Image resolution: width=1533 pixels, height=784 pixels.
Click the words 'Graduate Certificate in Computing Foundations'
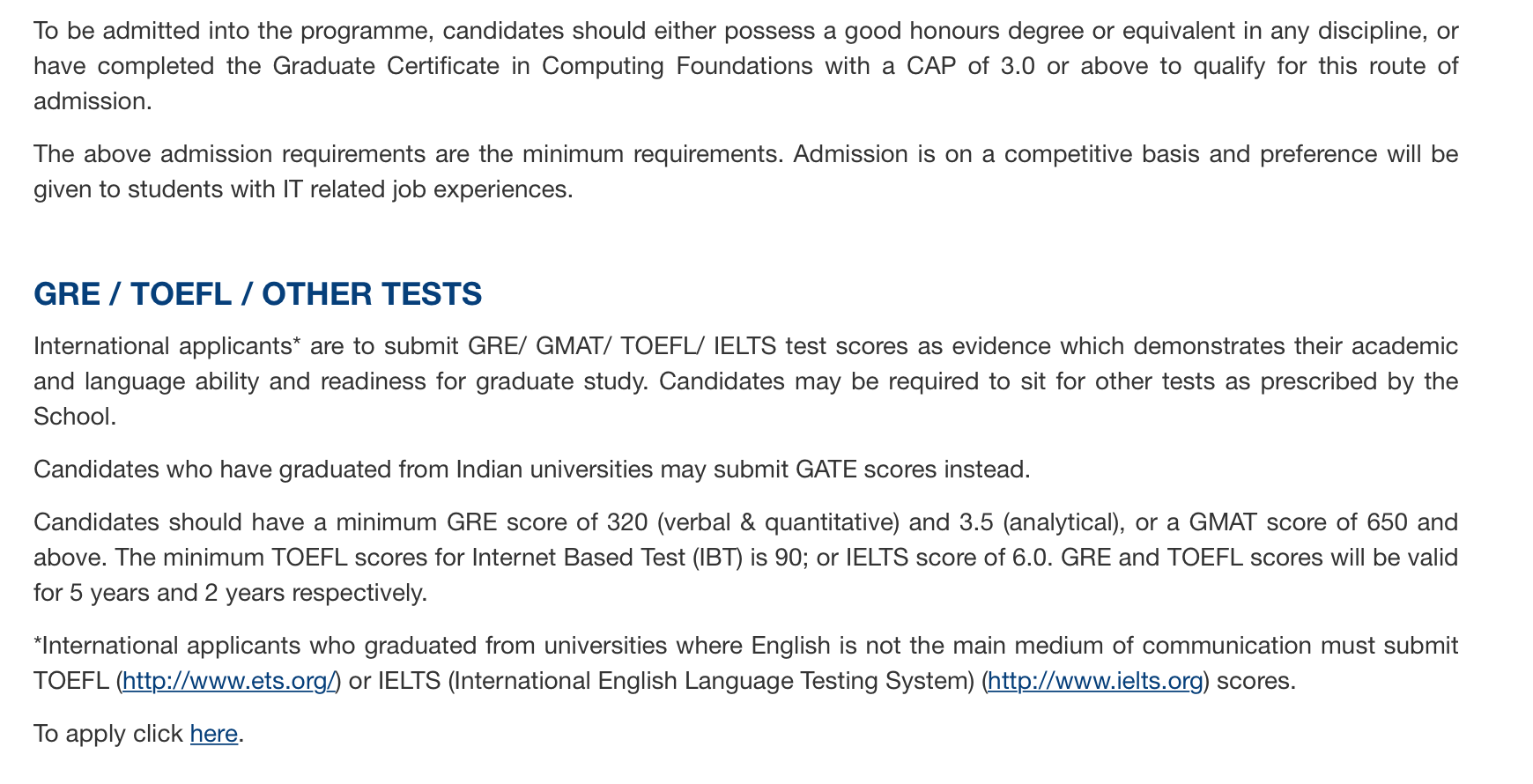coord(543,66)
